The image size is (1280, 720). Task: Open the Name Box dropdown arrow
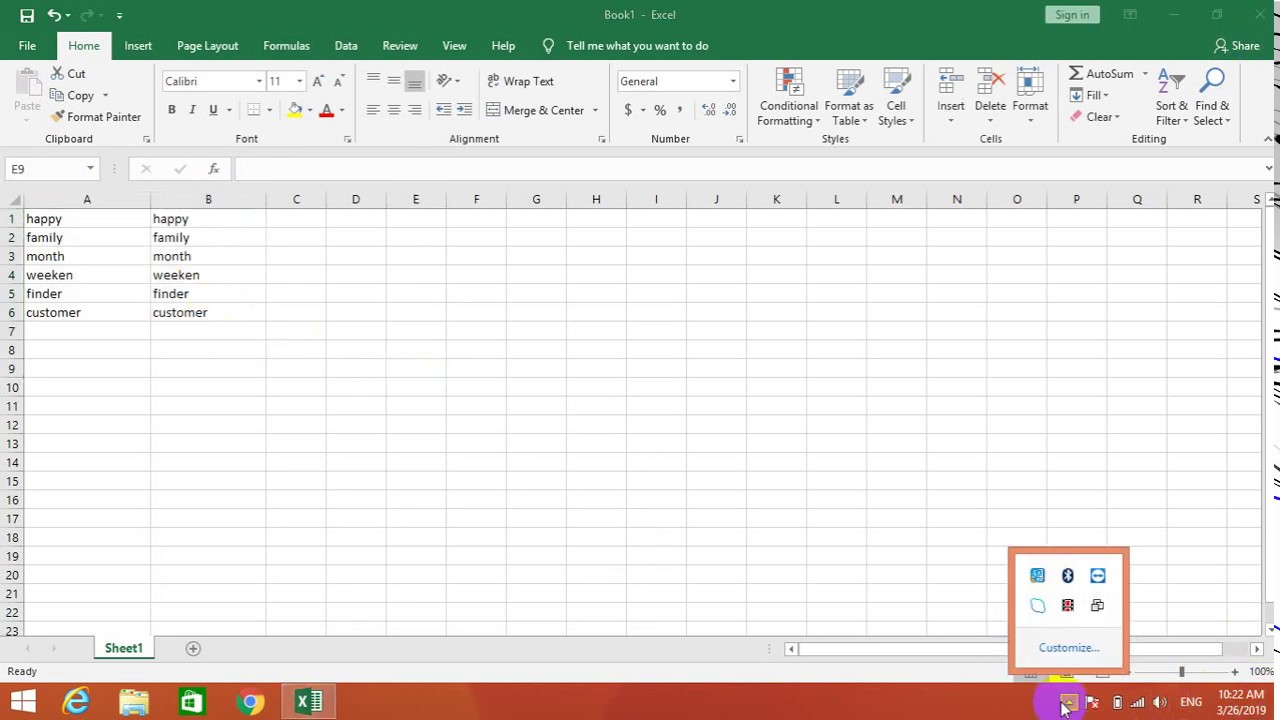pos(90,169)
